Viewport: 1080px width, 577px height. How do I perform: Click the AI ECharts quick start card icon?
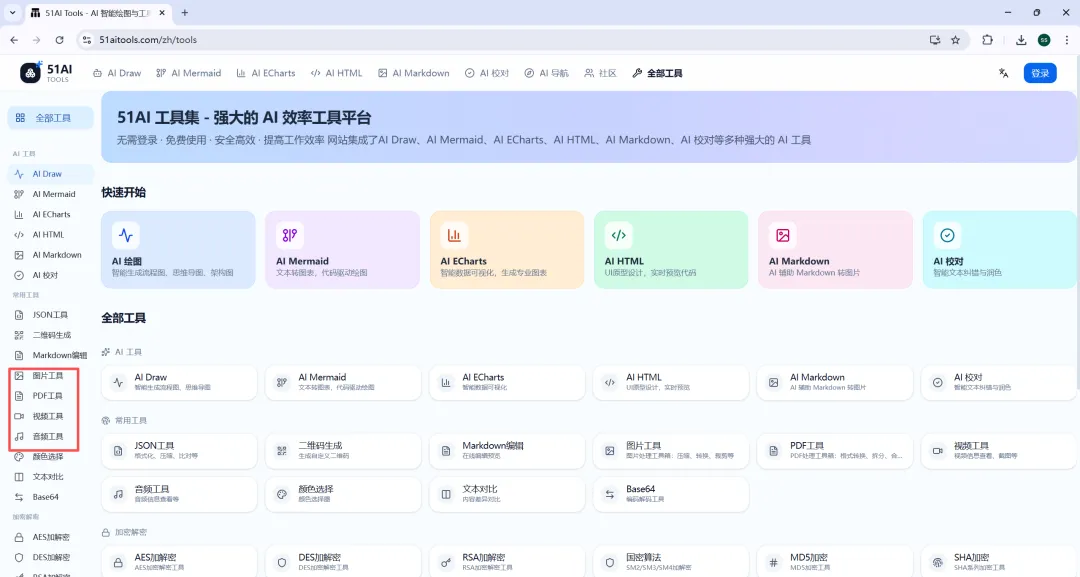pyautogui.click(x=454, y=235)
